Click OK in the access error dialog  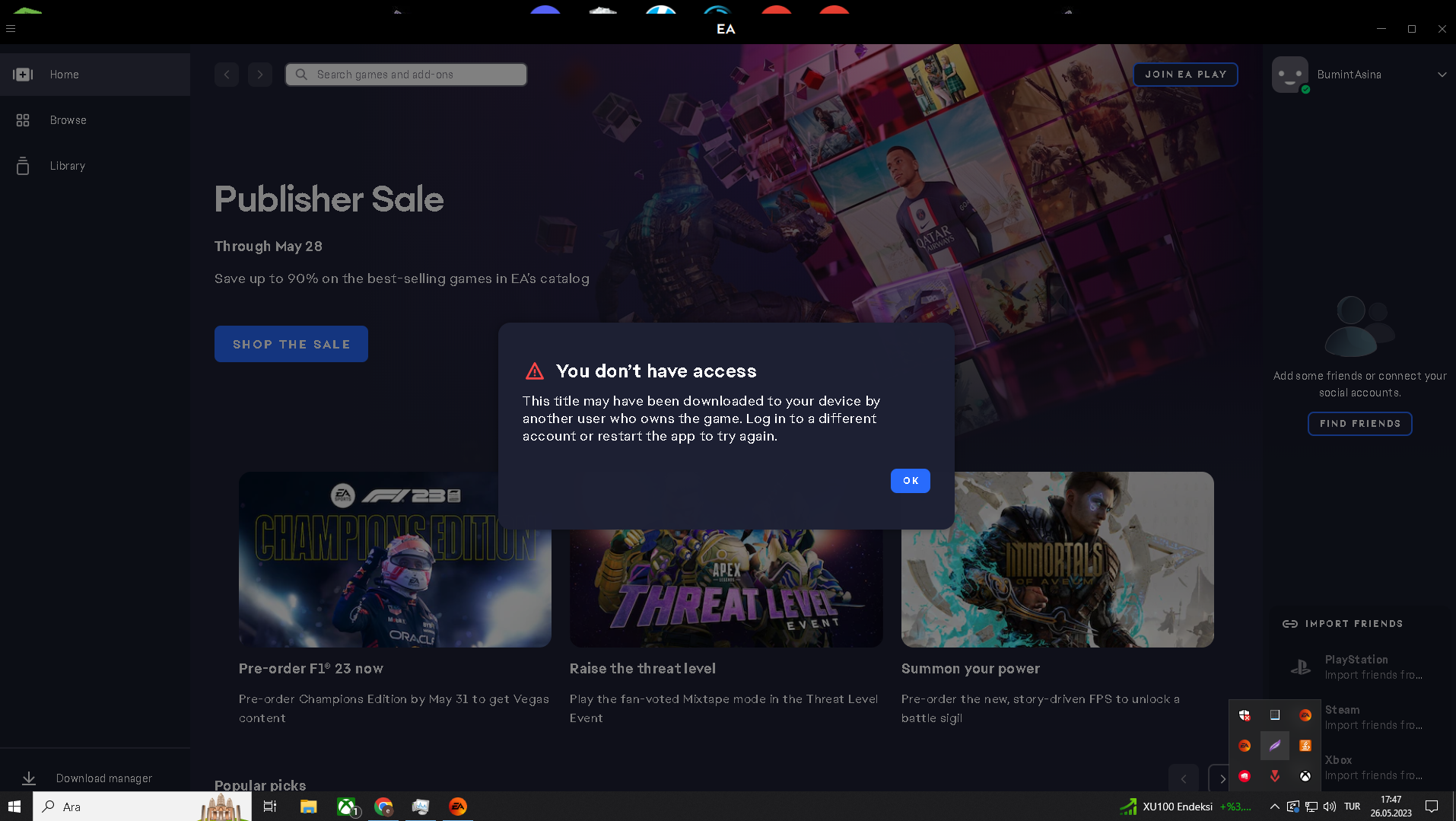coord(911,481)
